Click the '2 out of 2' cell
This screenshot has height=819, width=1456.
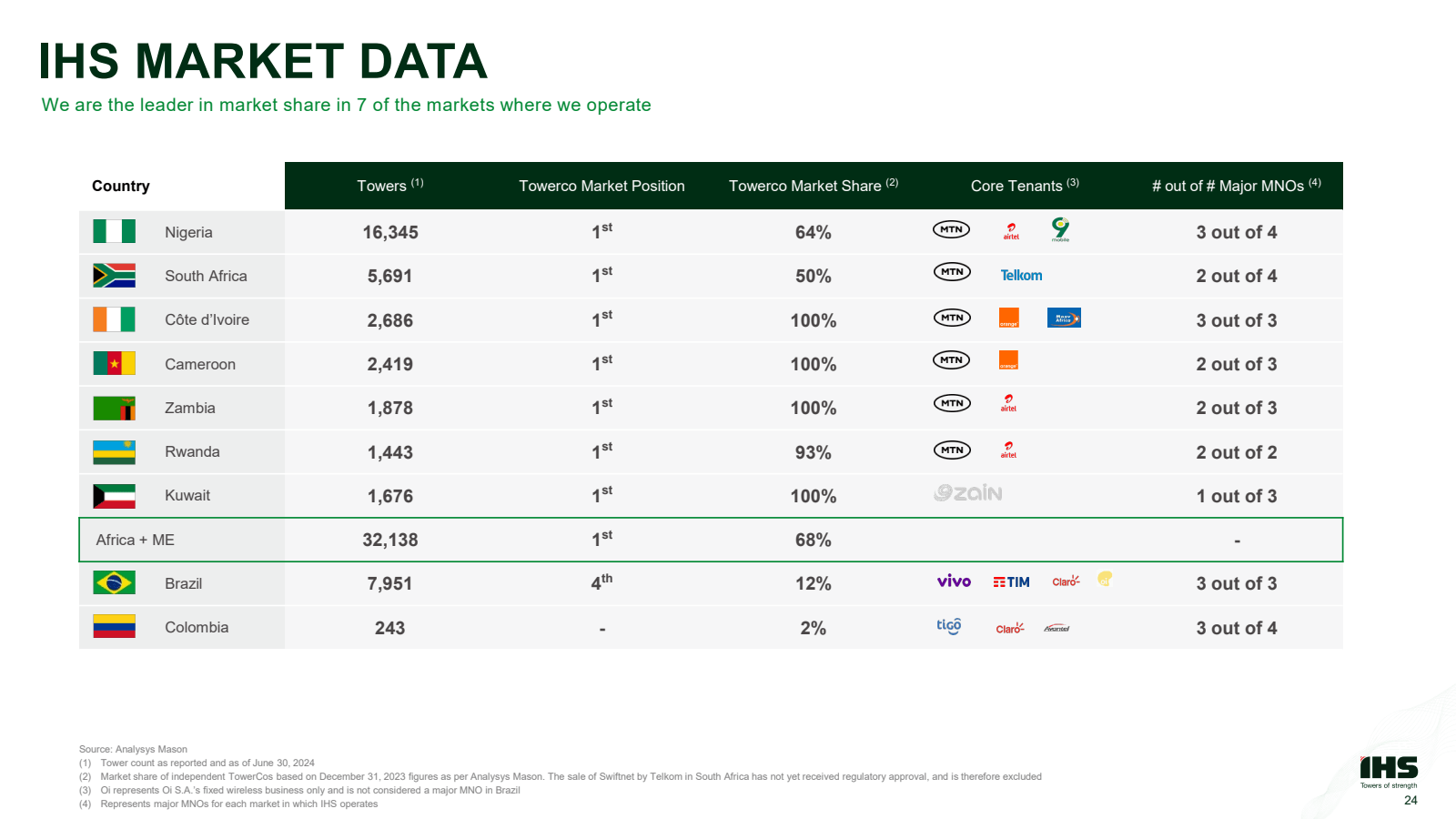point(1237,452)
